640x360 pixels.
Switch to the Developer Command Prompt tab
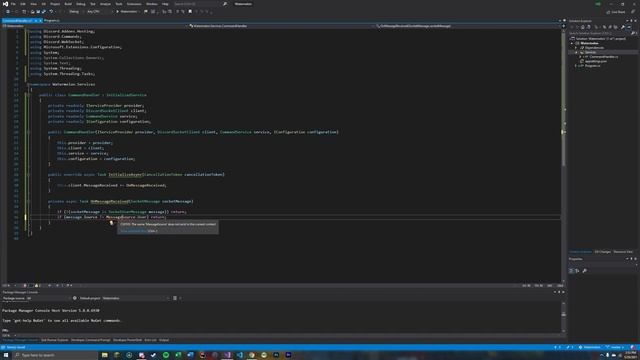[91, 340]
